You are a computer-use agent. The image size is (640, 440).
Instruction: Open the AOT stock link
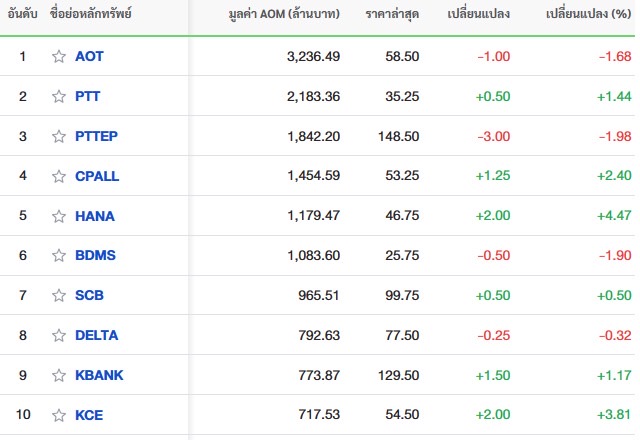(x=89, y=56)
